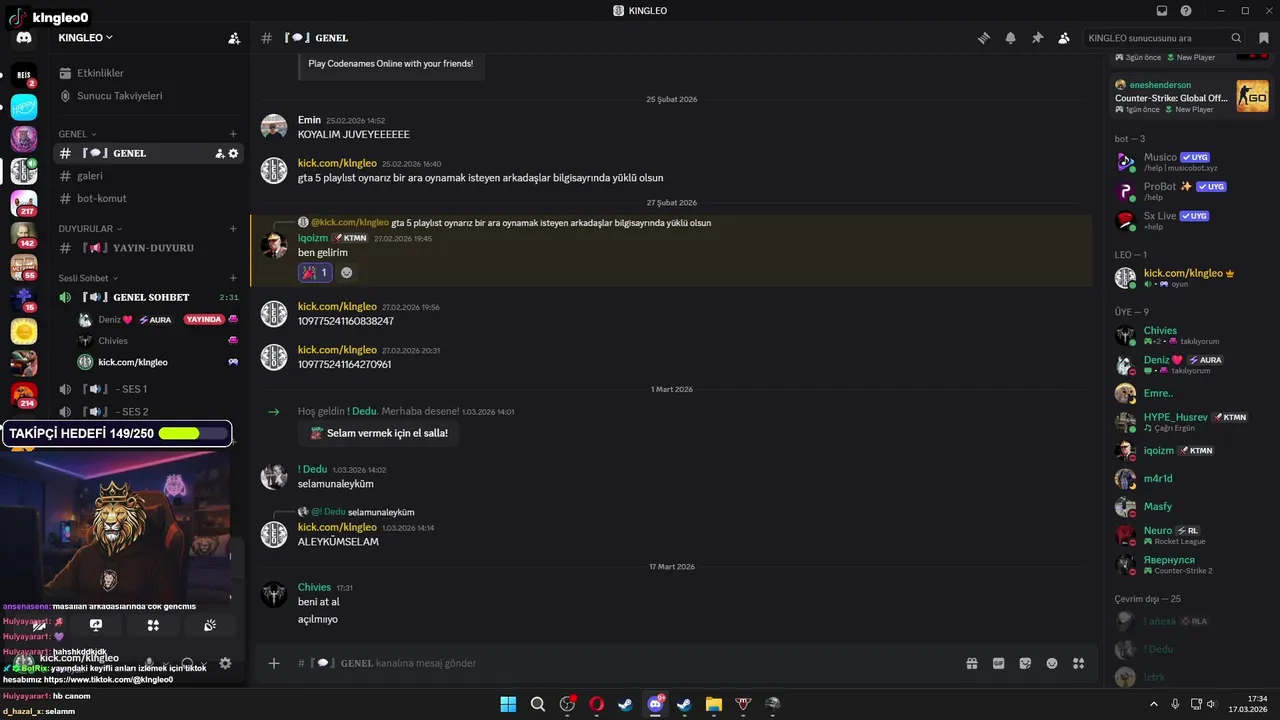Open apps launcher icon in message bar
The image size is (1280, 720).
tap(1078, 663)
